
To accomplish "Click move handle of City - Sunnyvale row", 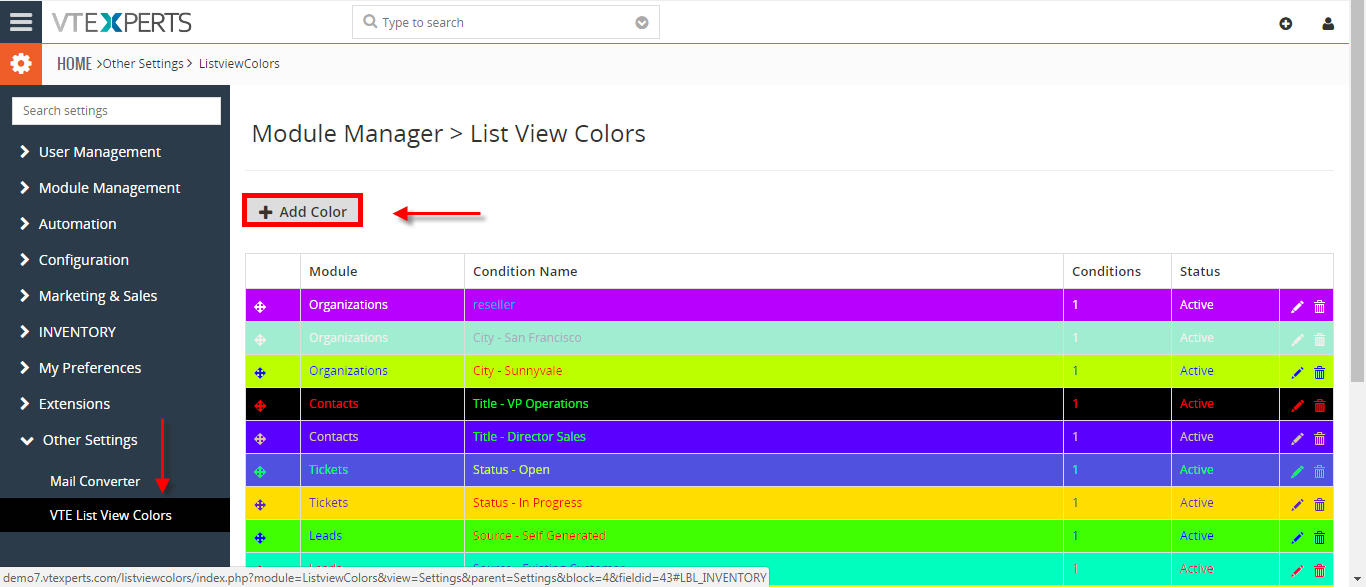I will click(260, 372).
